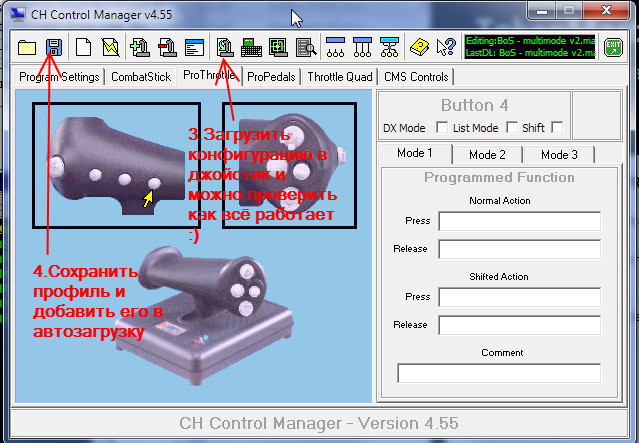Open the CMS script editor window icon
The height and width of the screenshot is (443, 639).
(x=194, y=47)
